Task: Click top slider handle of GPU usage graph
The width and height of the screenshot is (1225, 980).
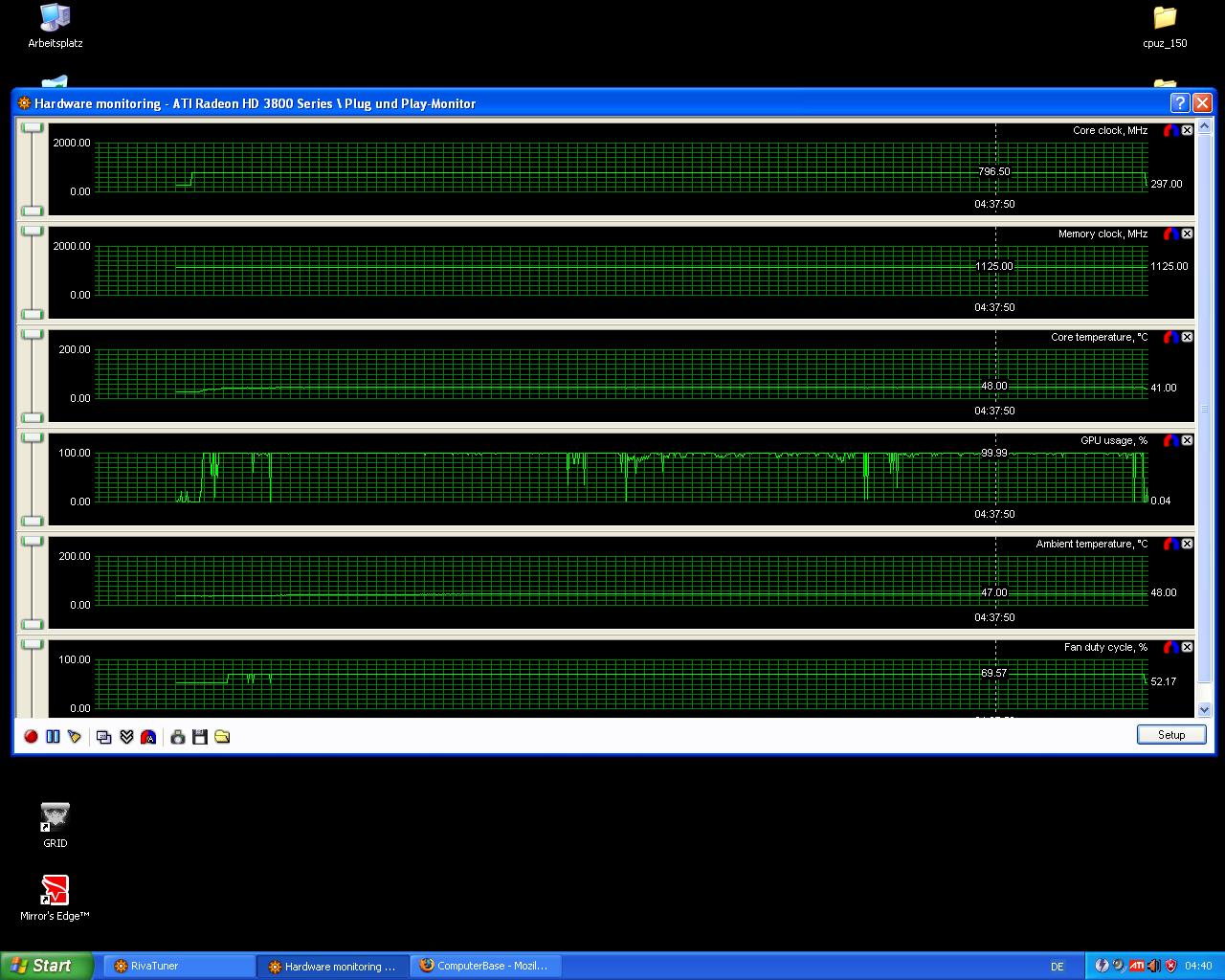Action: pos(33,437)
